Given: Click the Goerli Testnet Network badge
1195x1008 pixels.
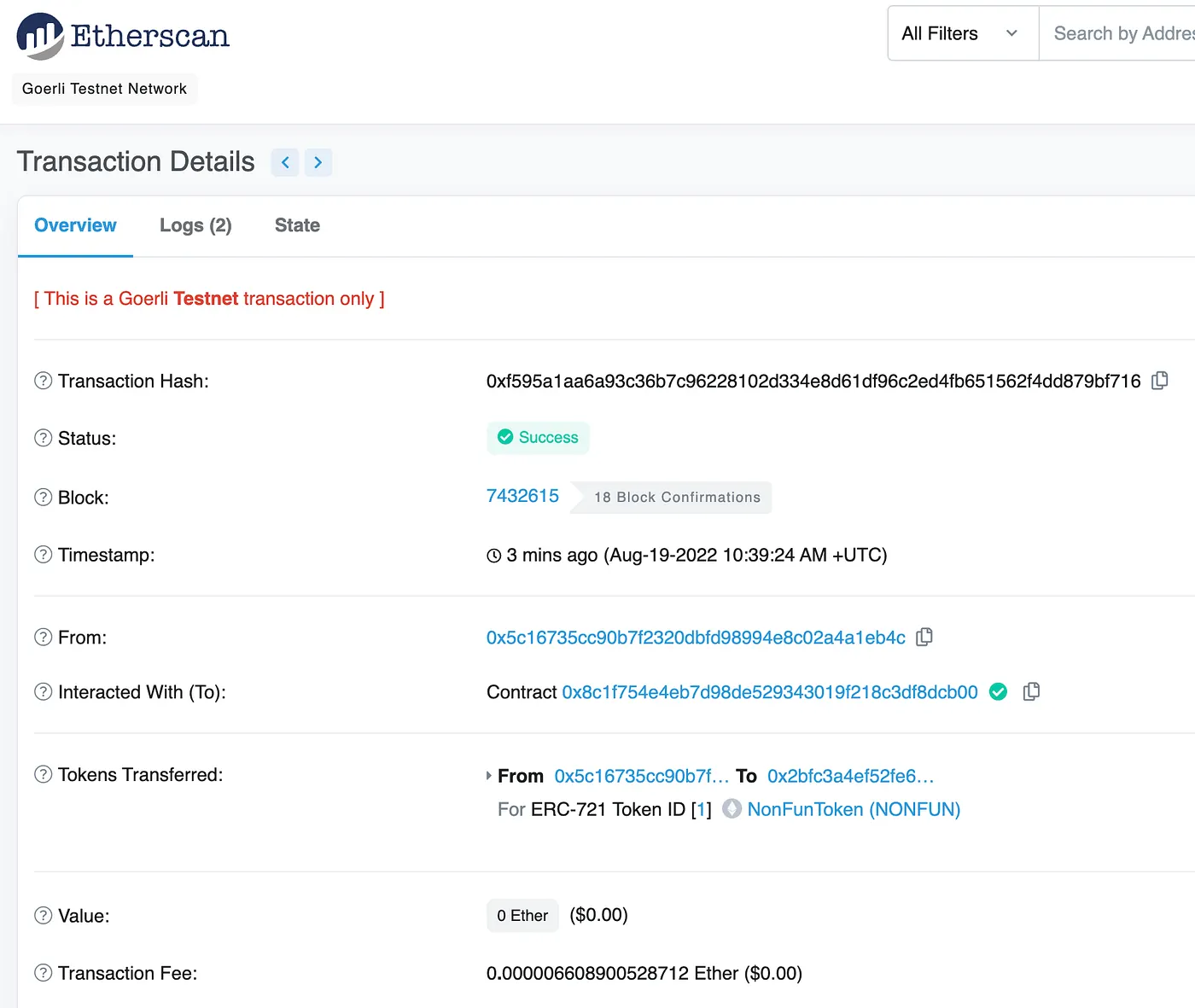Looking at the screenshot, I should pyautogui.click(x=104, y=89).
